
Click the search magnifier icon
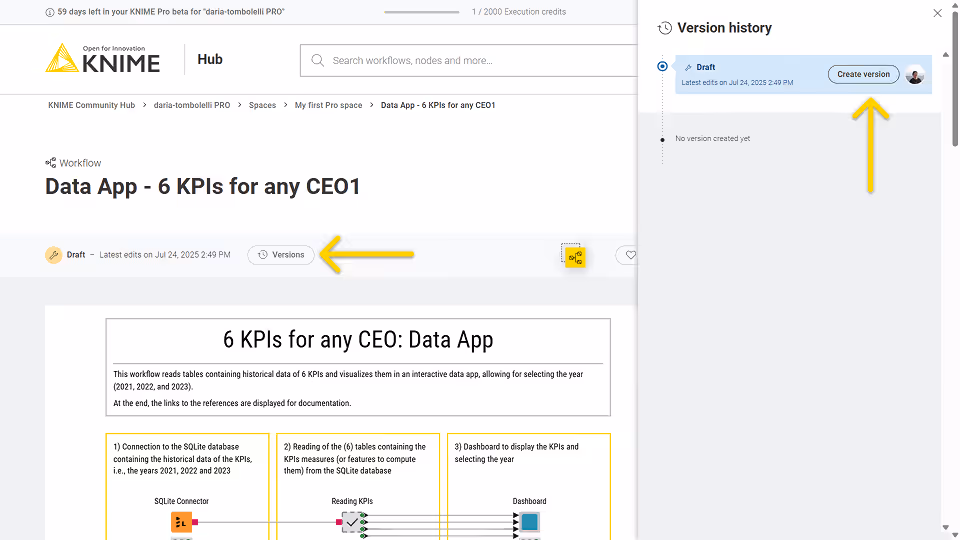click(317, 60)
